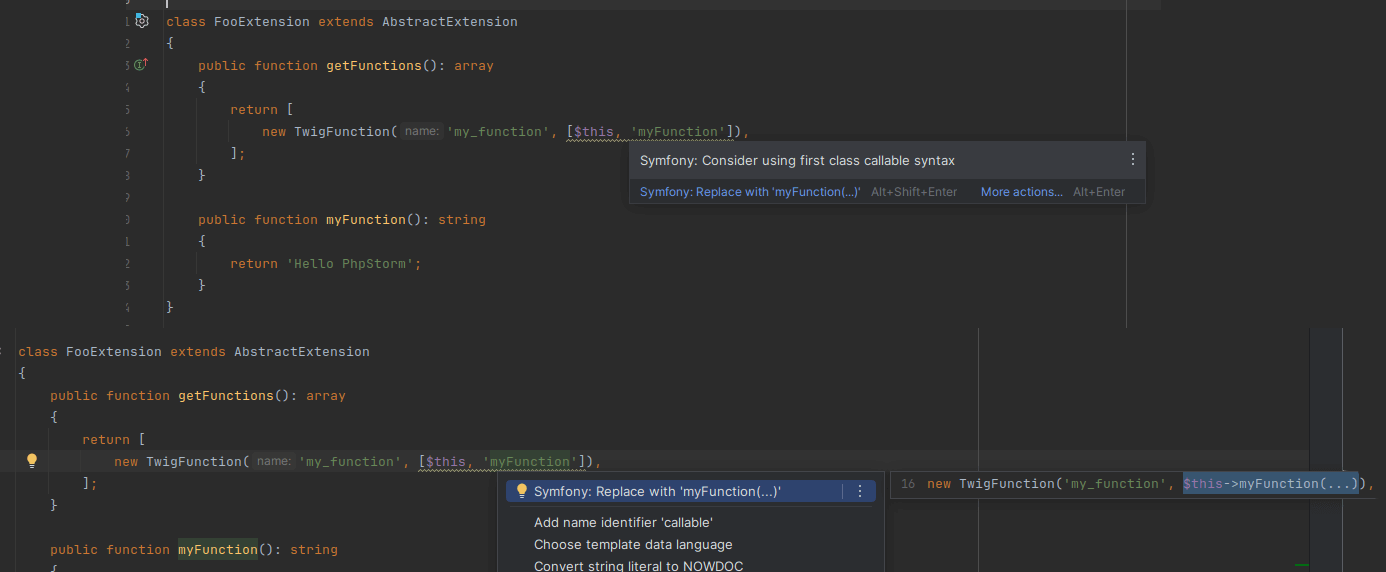Click the green marker on the error stripe
This screenshot has height=572, width=1386.
pos(1301,565)
